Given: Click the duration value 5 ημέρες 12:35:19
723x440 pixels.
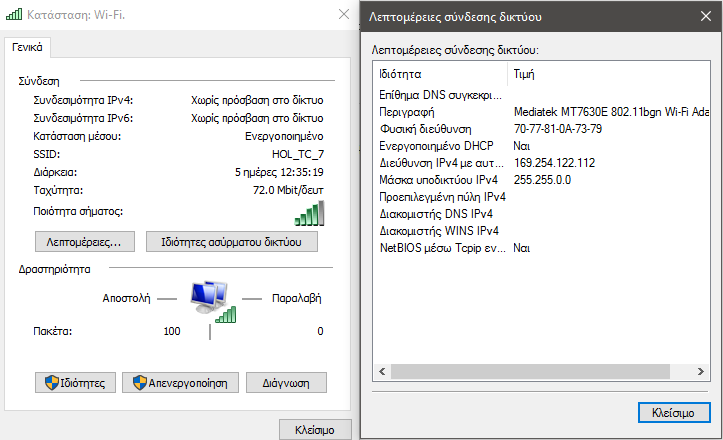Looking at the screenshot, I should point(279,172).
